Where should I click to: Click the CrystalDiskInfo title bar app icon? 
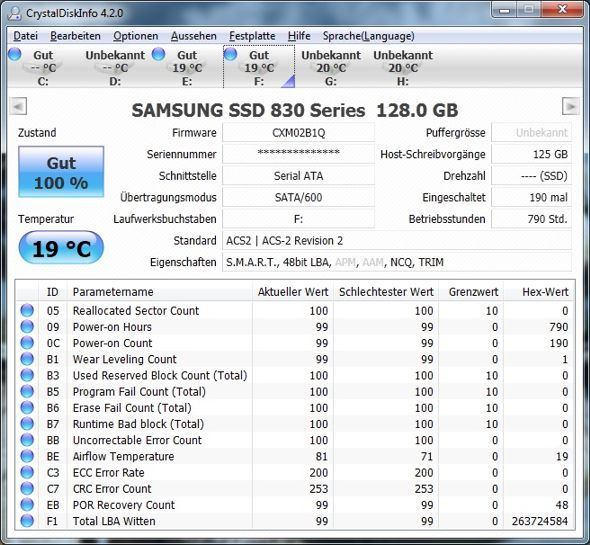[15, 13]
